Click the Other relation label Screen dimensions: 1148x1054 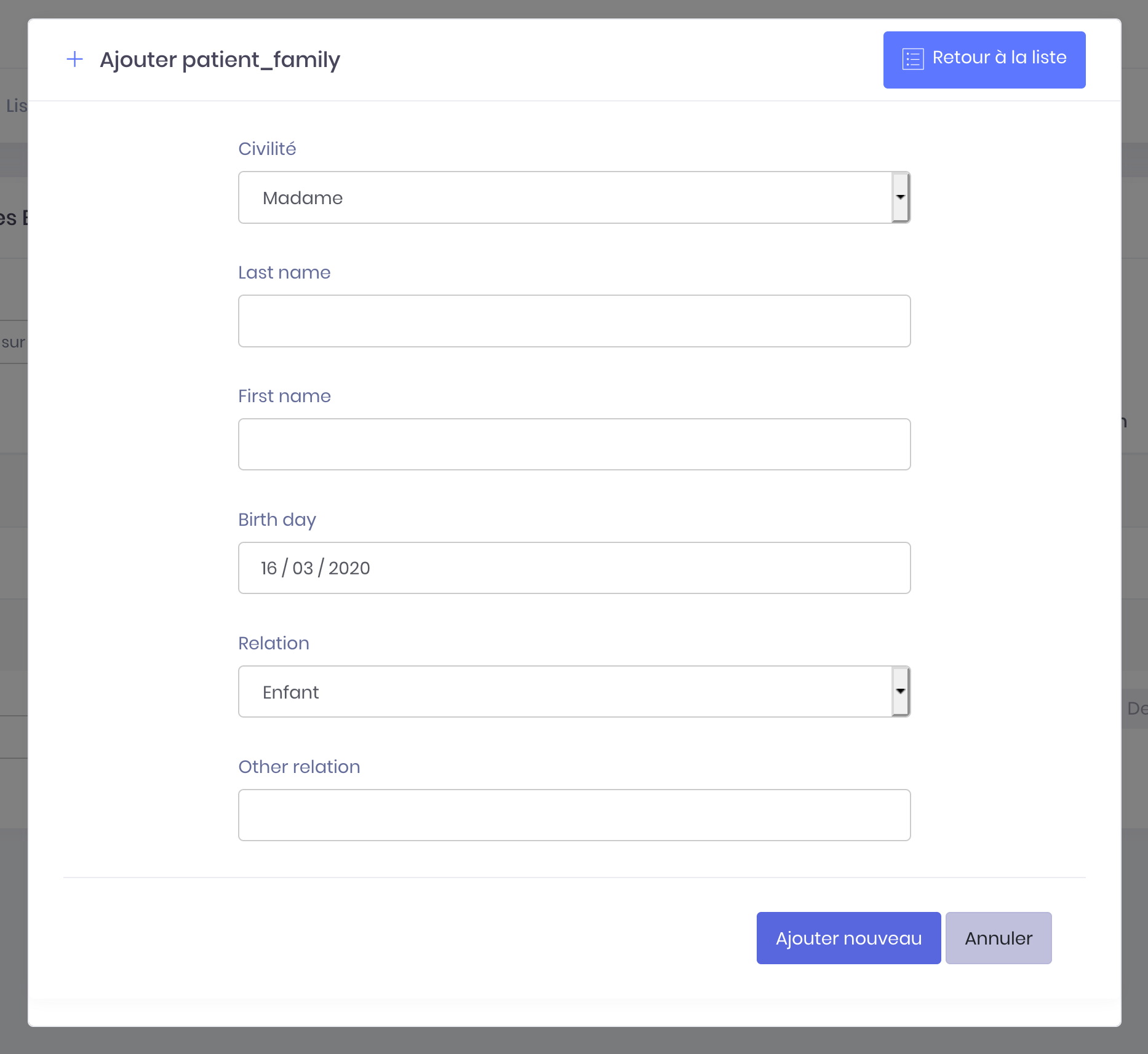pyautogui.click(x=299, y=767)
